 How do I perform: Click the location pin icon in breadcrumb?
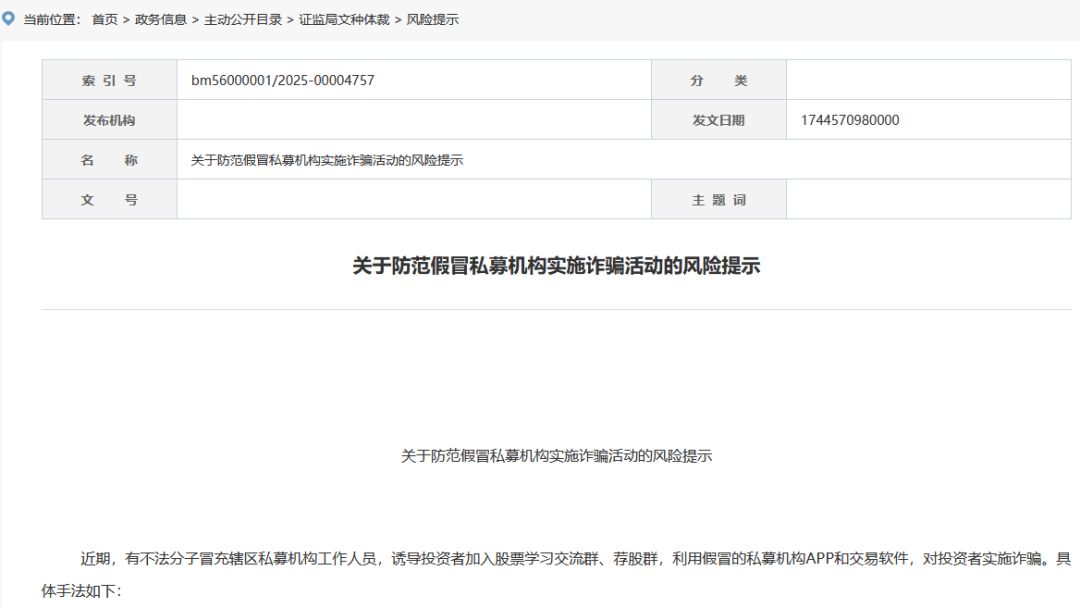click(9, 18)
